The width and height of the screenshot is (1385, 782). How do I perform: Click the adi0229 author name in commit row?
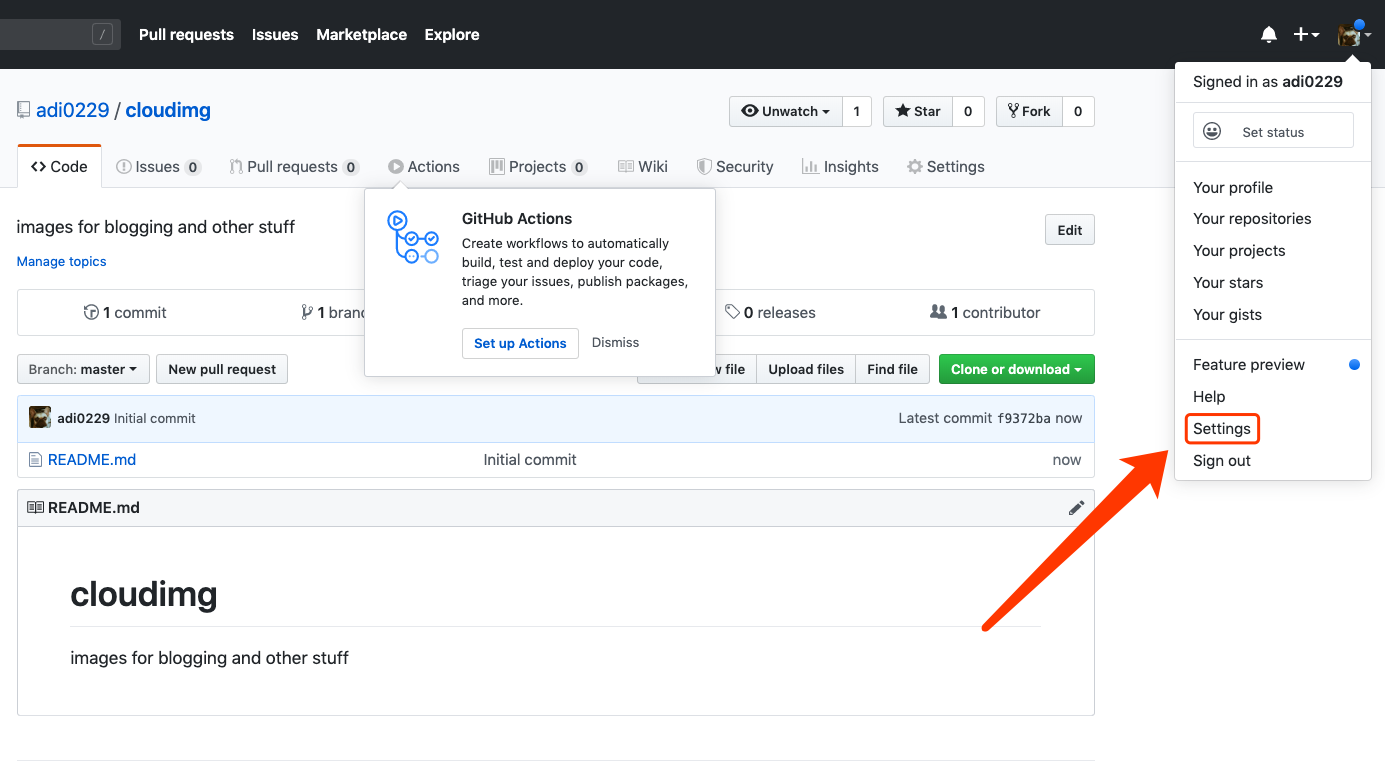click(x=83, y=418)
